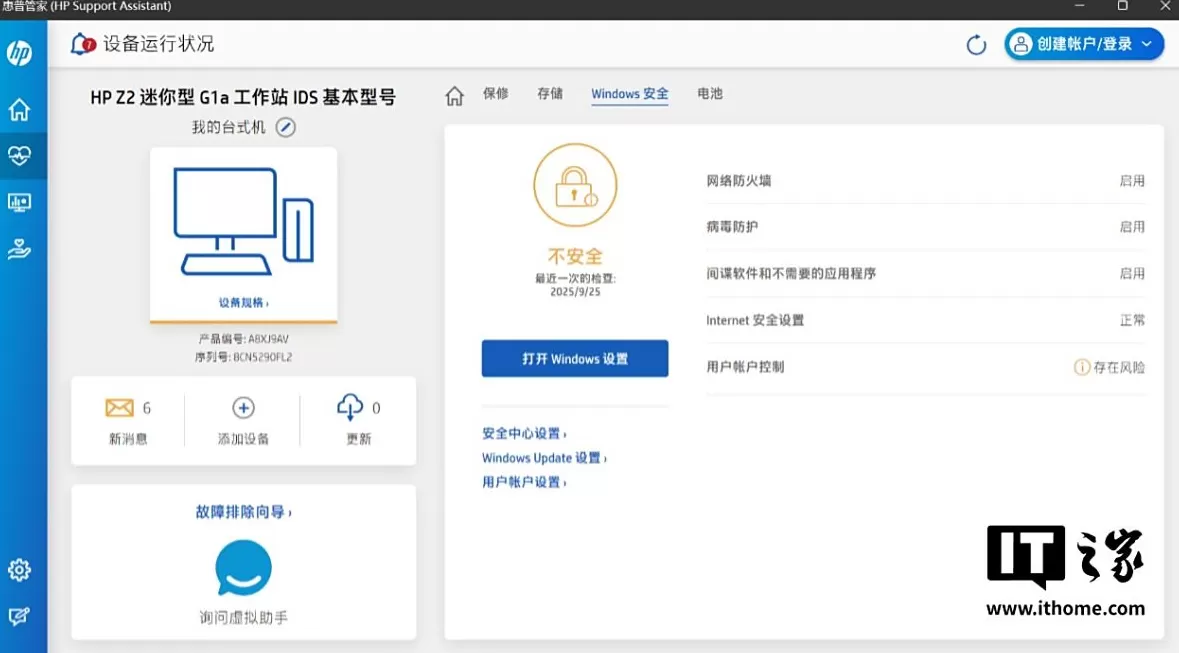Screen dimensions: 1179x653
Task: Switch to the 保修 tab
Action: (496, 94)
